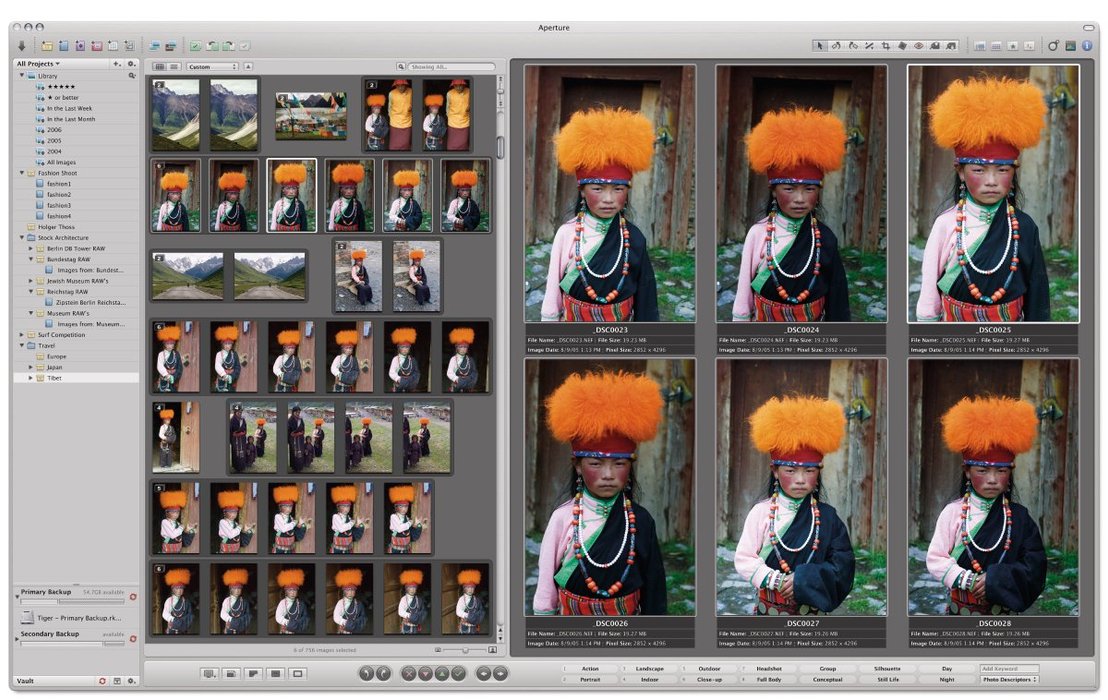Open the Loupe tool
1108x700 pixels.
[x=1054, y=46]
